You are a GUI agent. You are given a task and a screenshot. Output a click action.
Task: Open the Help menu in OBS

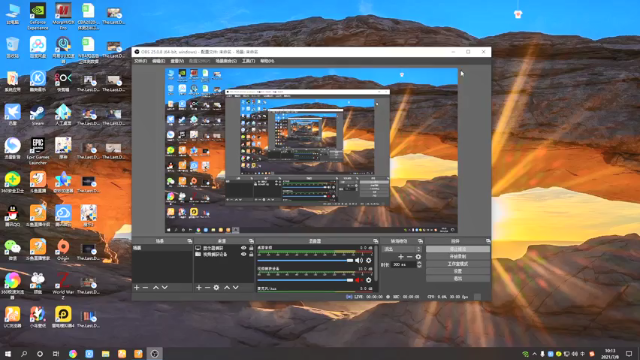pyautogui.click(x=267, y=61)
